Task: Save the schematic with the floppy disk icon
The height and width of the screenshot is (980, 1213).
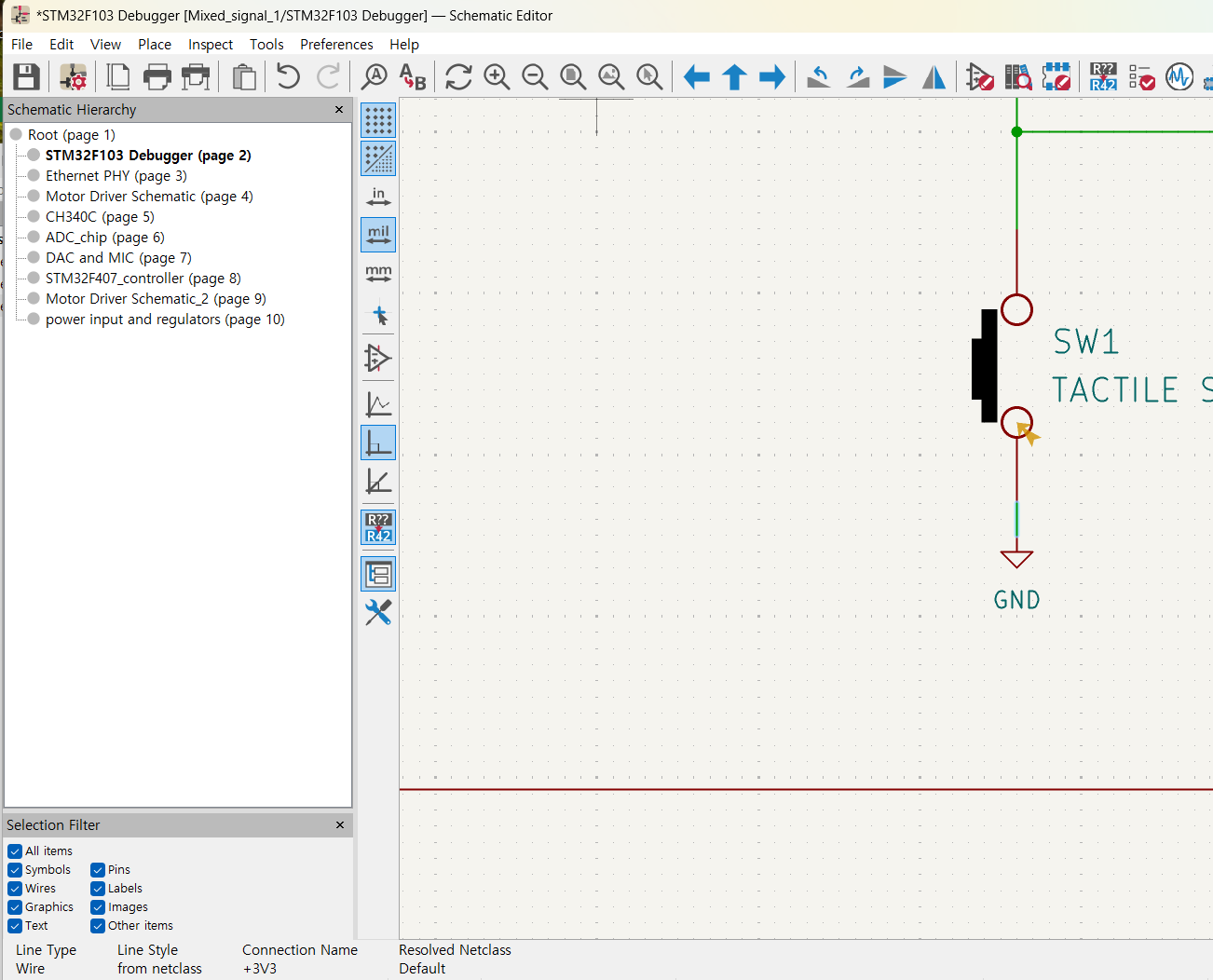Action: tap(26, 76)
